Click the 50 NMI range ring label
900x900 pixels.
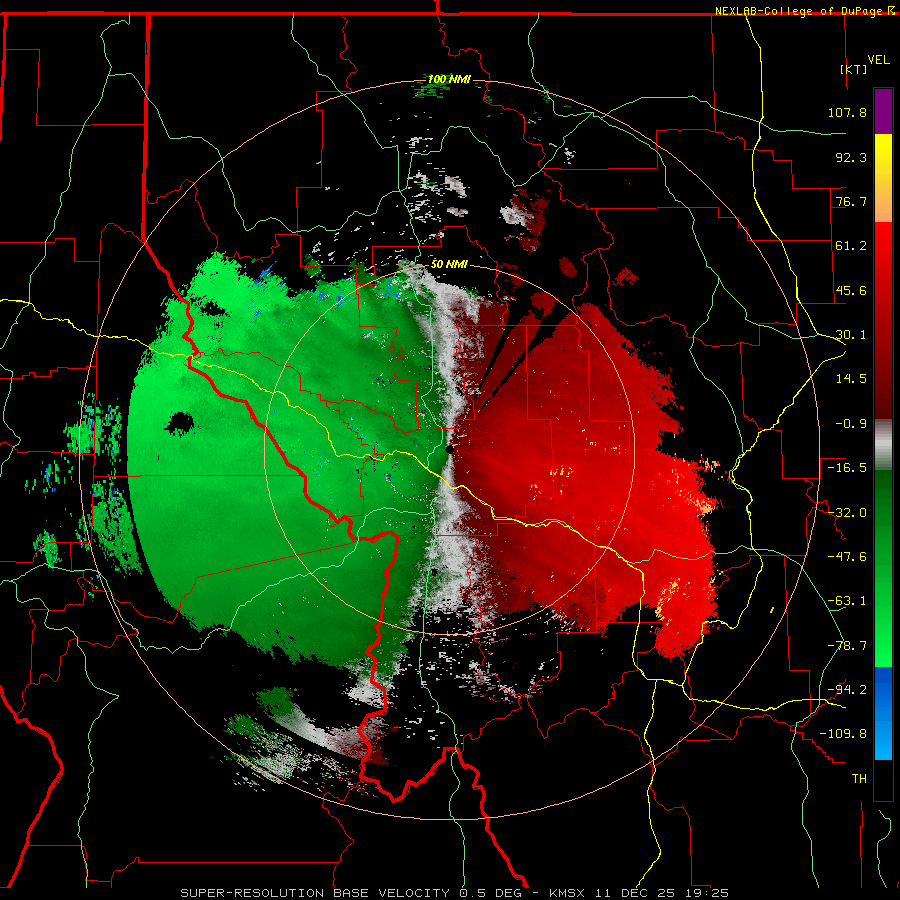[x=449, y=264]
